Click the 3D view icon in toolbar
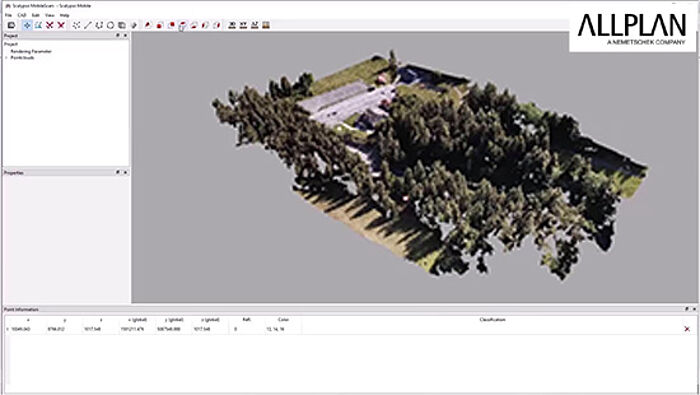Image resolution: width=700 pixels, height=395 pixels. (232, 25)
